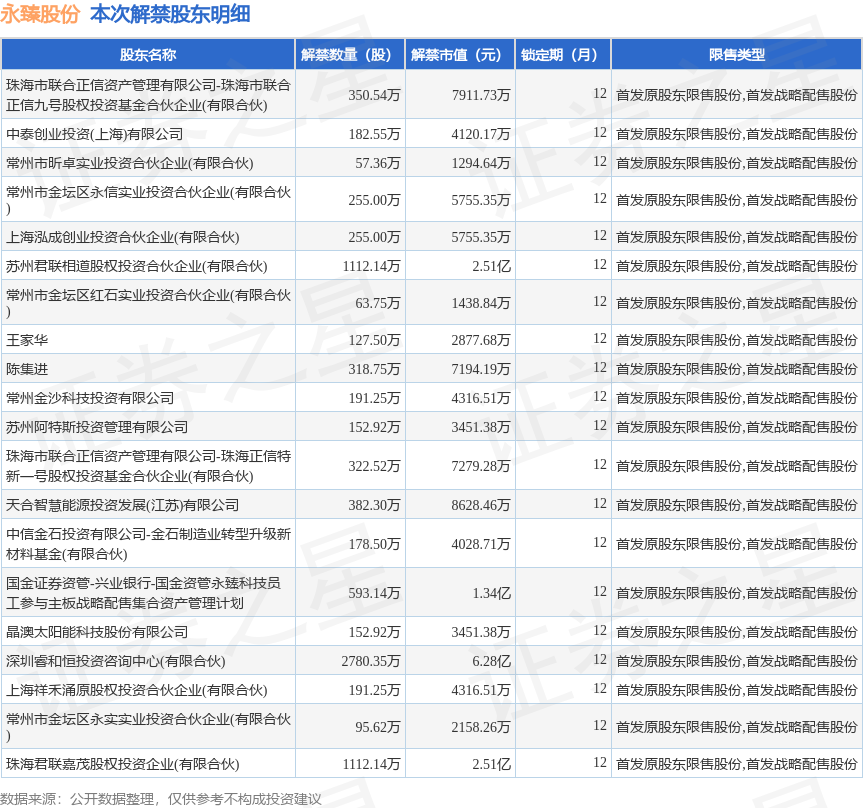This screenshot has width=863, height=808.
Task: Select shareholder 常州金沙科技投资有限公司
Action: coord(90,398)
